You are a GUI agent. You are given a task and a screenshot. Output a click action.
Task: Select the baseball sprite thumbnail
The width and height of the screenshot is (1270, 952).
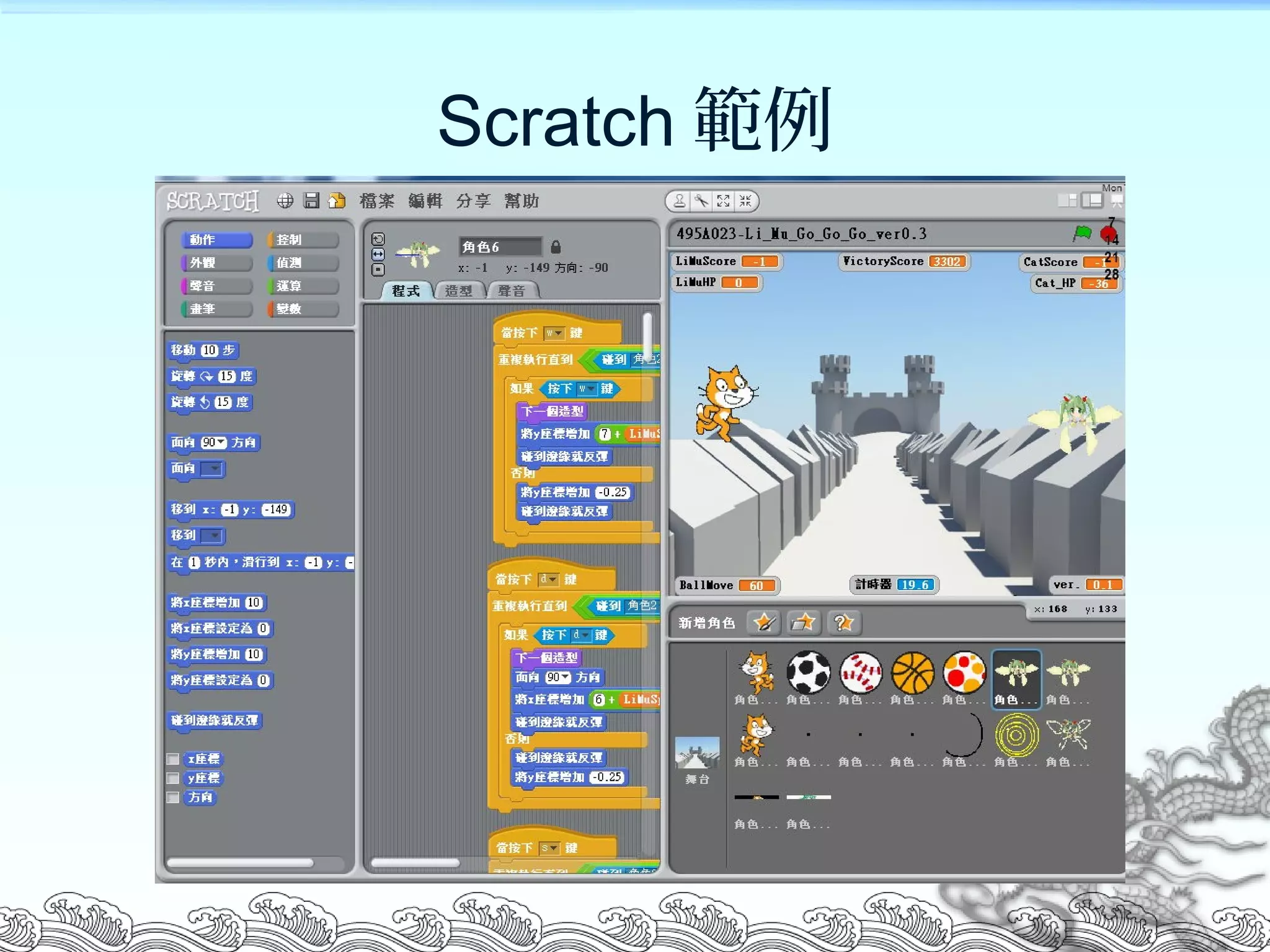[x=859, y=672]
